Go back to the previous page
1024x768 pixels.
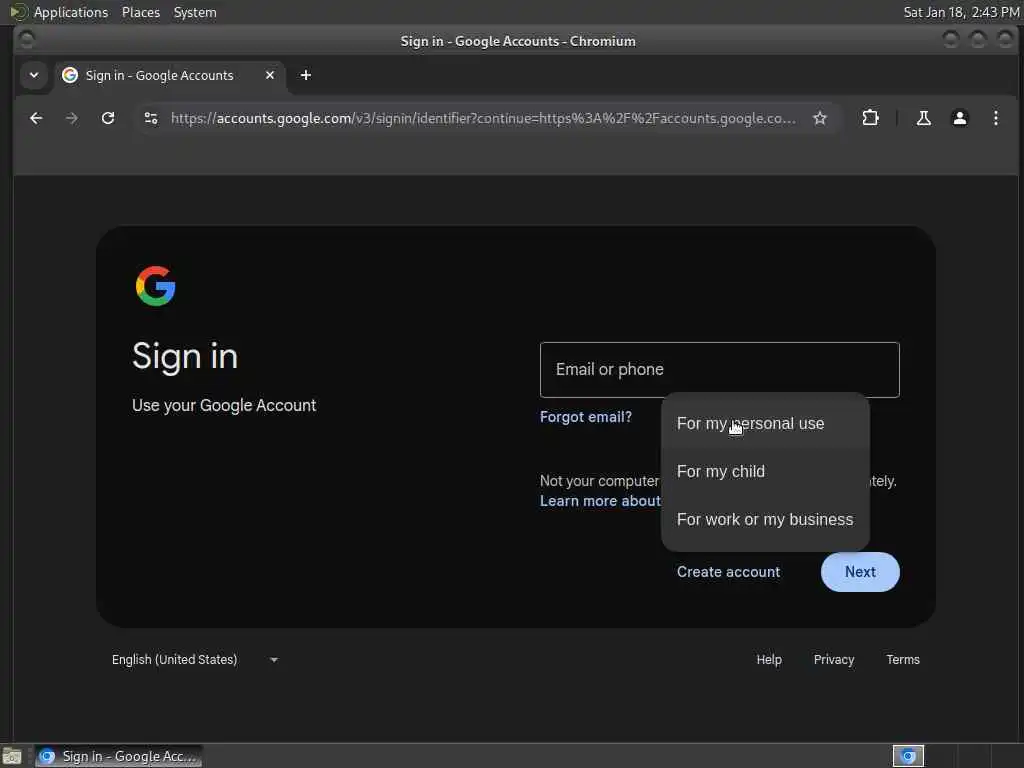[37, 118]
